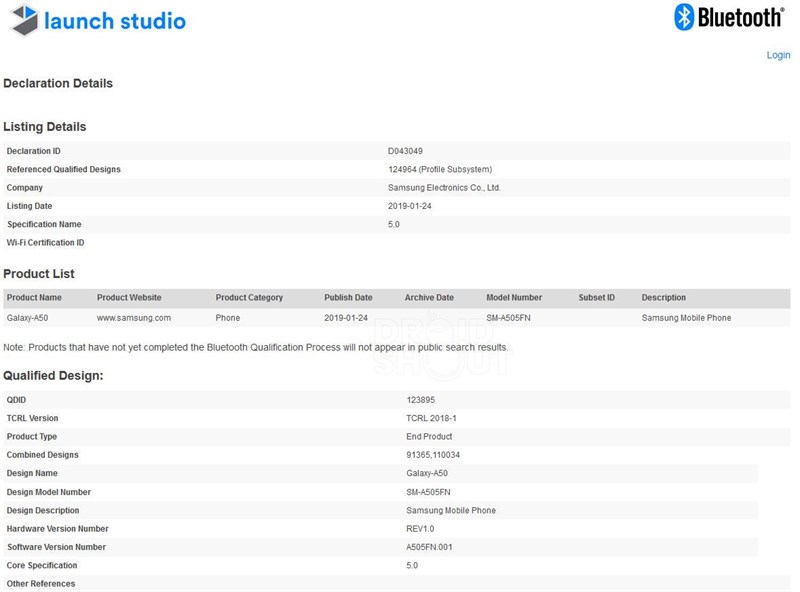The image size is (800, 592).
Task: Click the Combined Designs value 91365,110034
Action: (x=433, y=455)
